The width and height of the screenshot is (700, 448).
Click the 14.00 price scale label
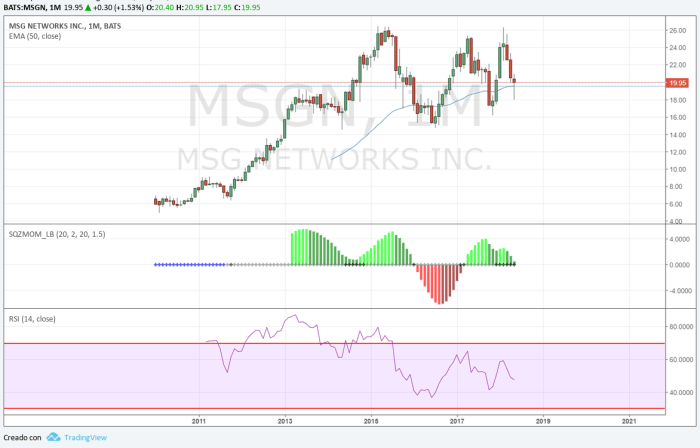pyautogui.click(x=678, y=135)
